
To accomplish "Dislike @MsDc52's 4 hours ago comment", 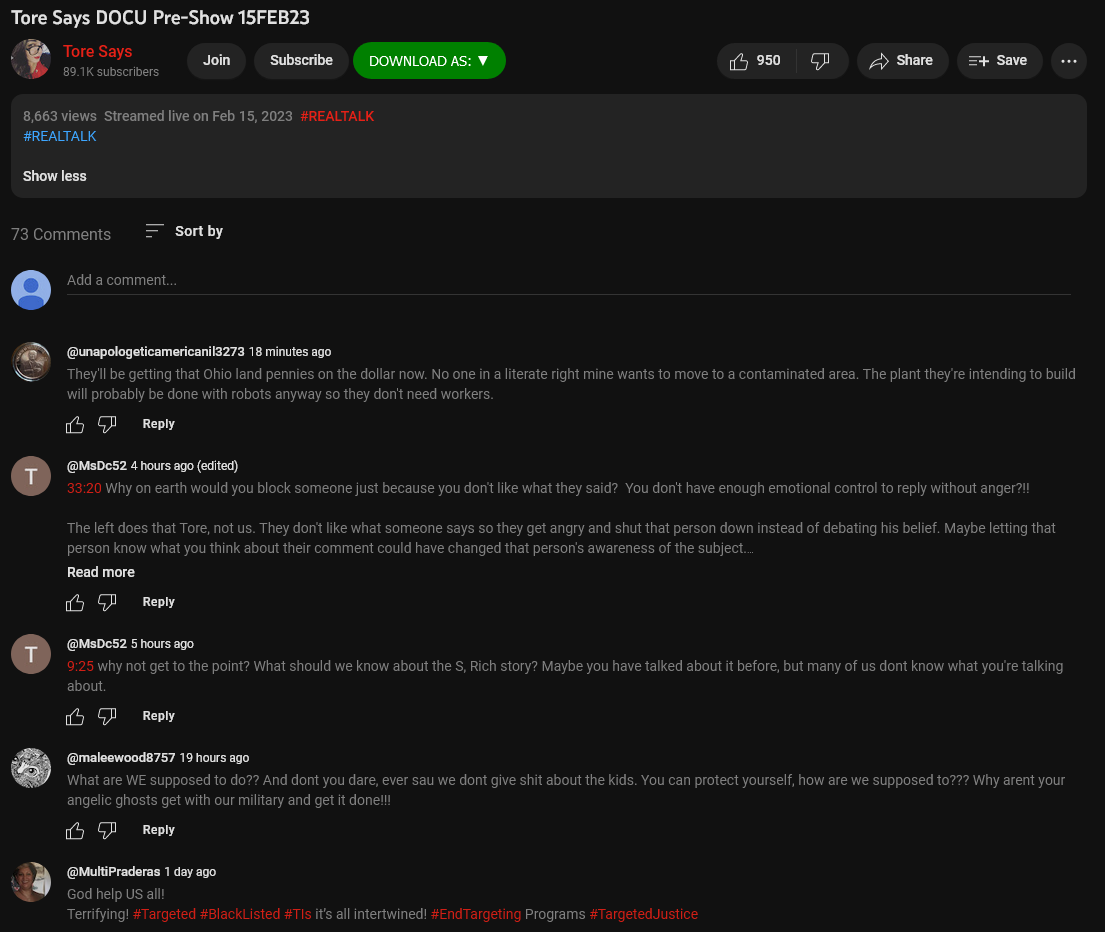I will point(107,602).
